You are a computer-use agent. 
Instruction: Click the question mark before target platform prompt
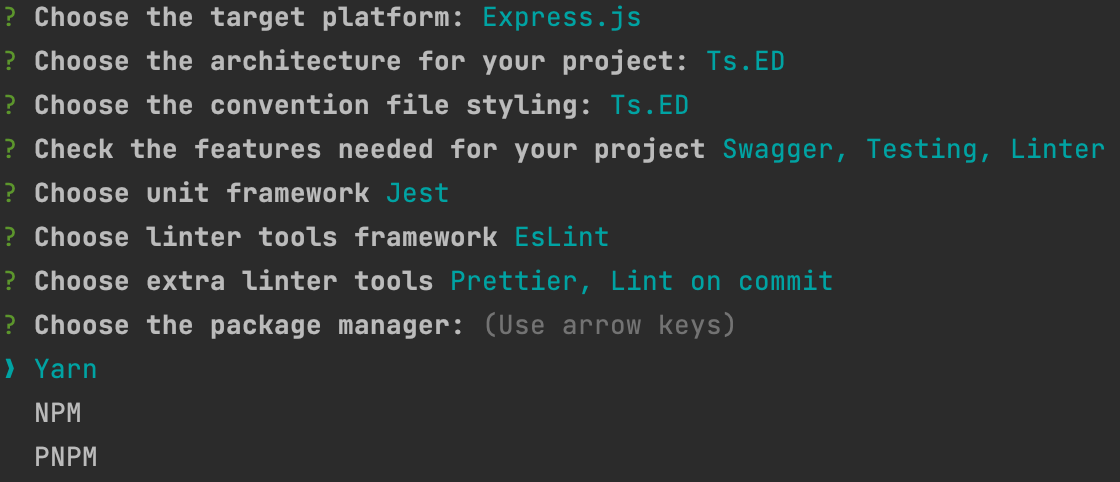coord(9,17)
